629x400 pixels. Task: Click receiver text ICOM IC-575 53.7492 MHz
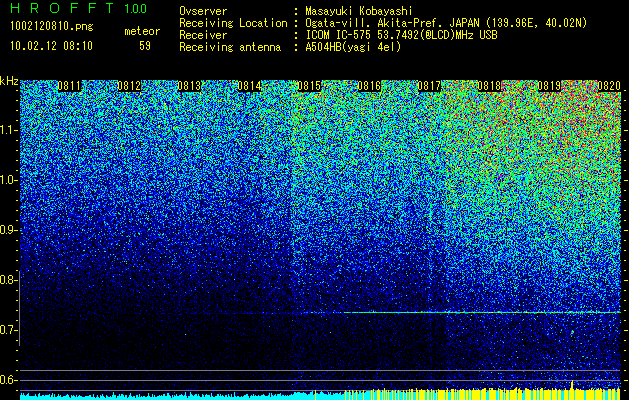click(x=401, y=35)
